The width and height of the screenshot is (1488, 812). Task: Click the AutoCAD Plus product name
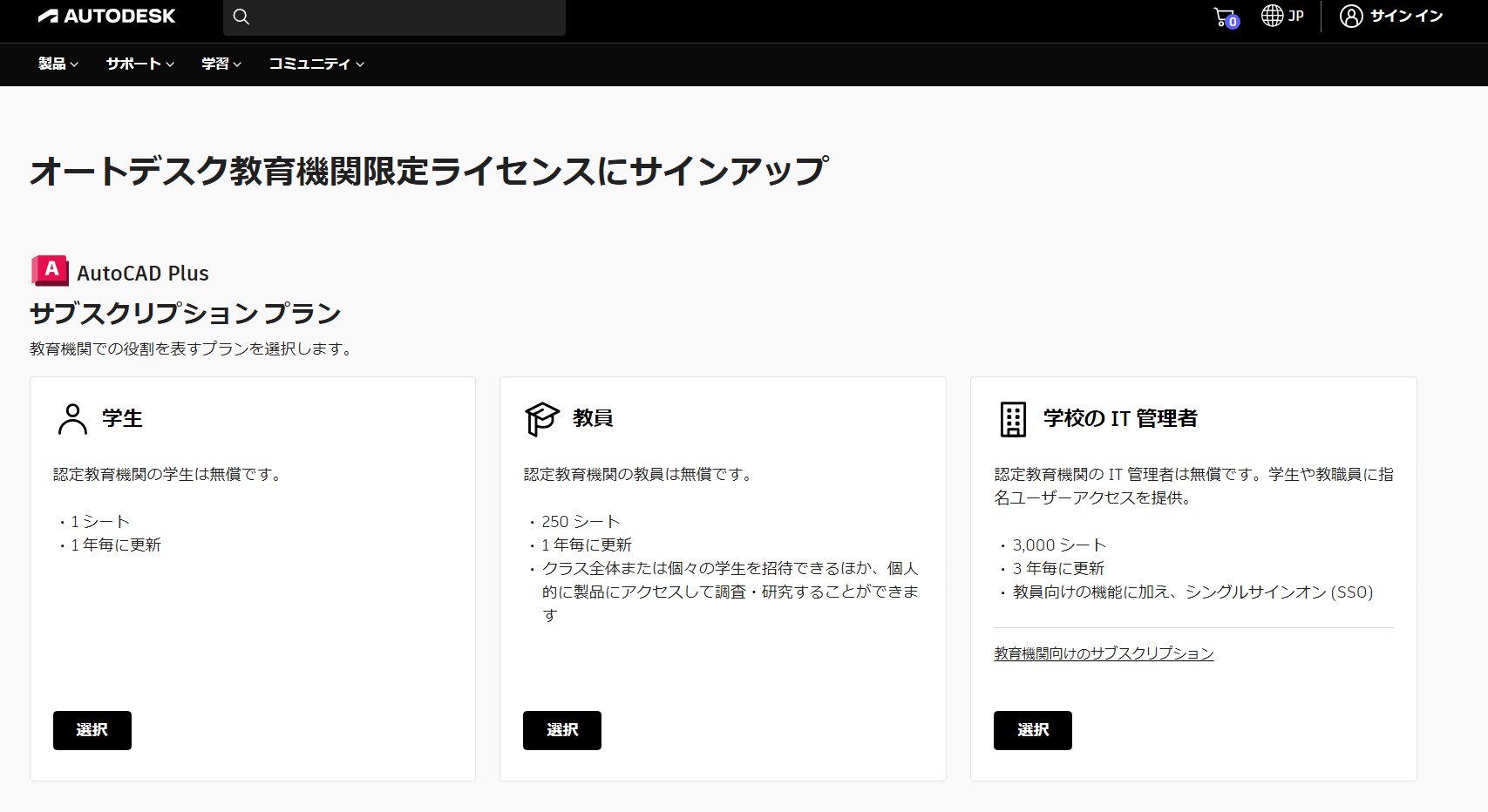tap(143, 273)
